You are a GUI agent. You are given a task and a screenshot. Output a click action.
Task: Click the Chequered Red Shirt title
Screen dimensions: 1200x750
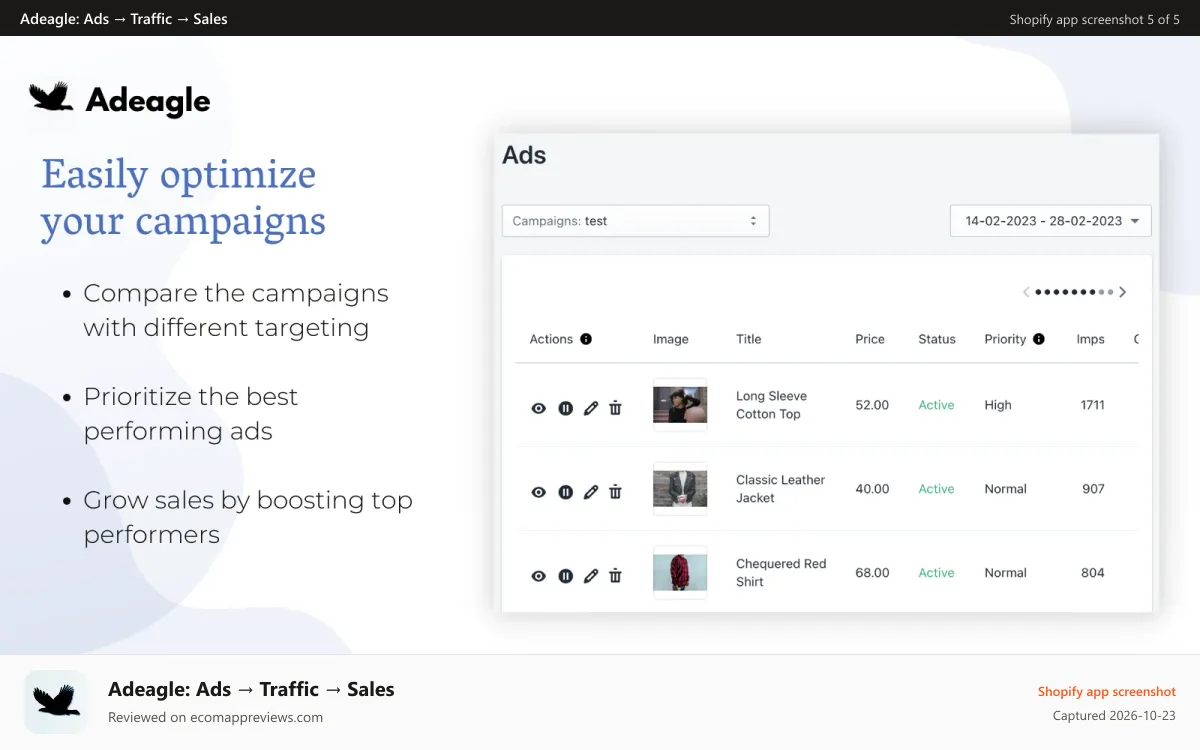[x=781, y=573]
